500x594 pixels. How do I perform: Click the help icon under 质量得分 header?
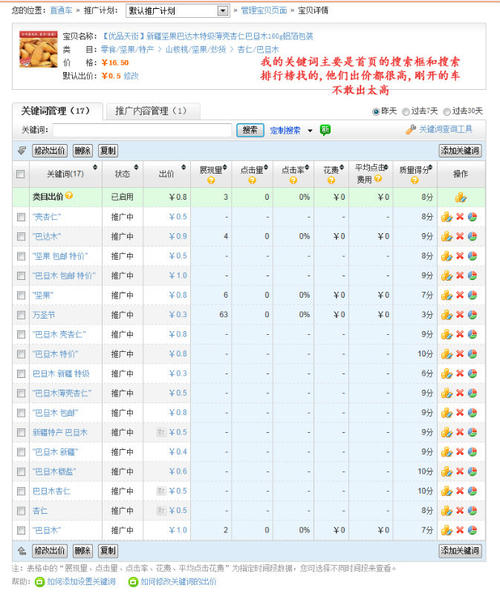pos(414,180)
